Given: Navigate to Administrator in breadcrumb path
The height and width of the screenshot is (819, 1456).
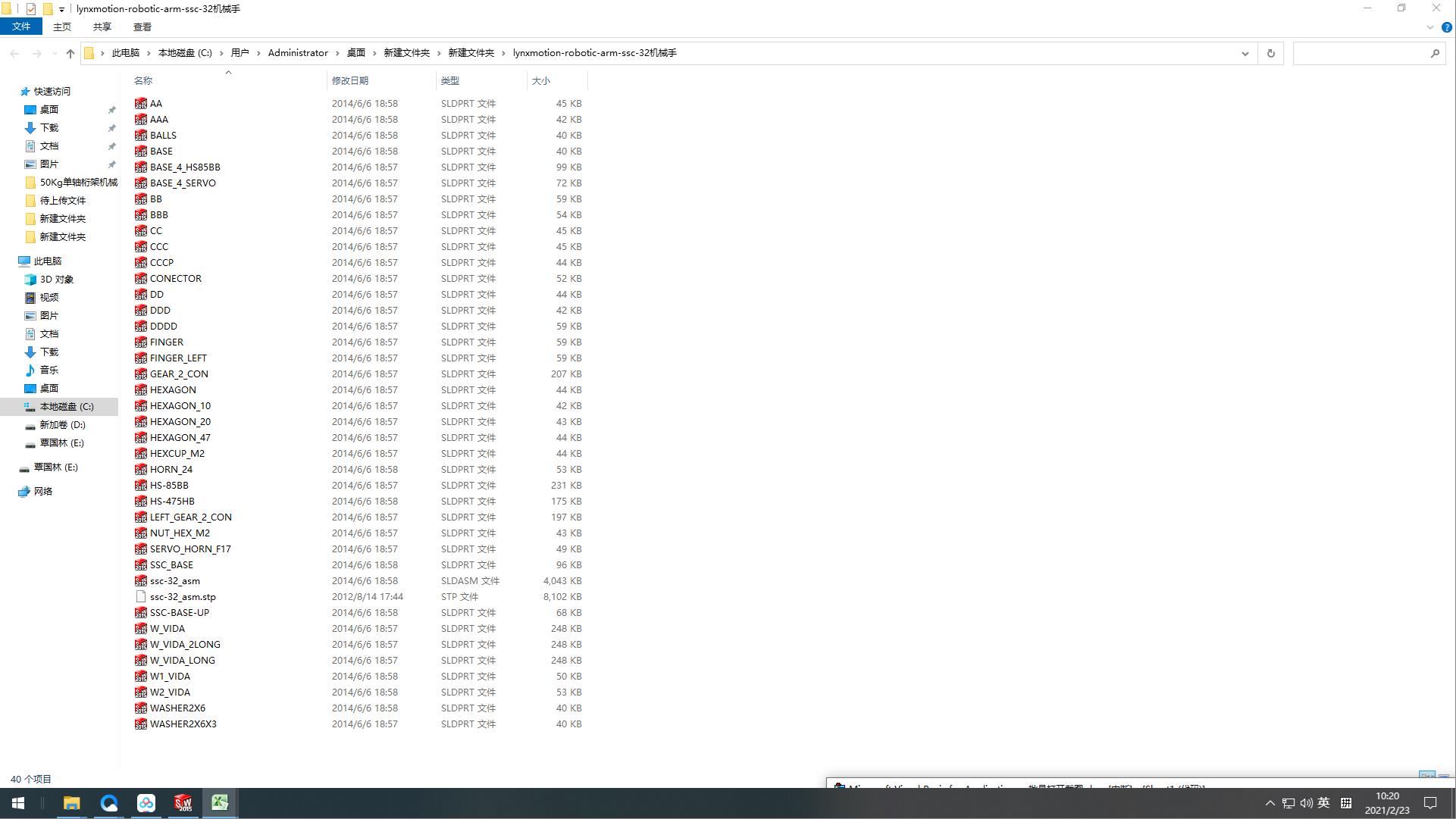Looking at the screenshot, I should (x=298, y=53).
